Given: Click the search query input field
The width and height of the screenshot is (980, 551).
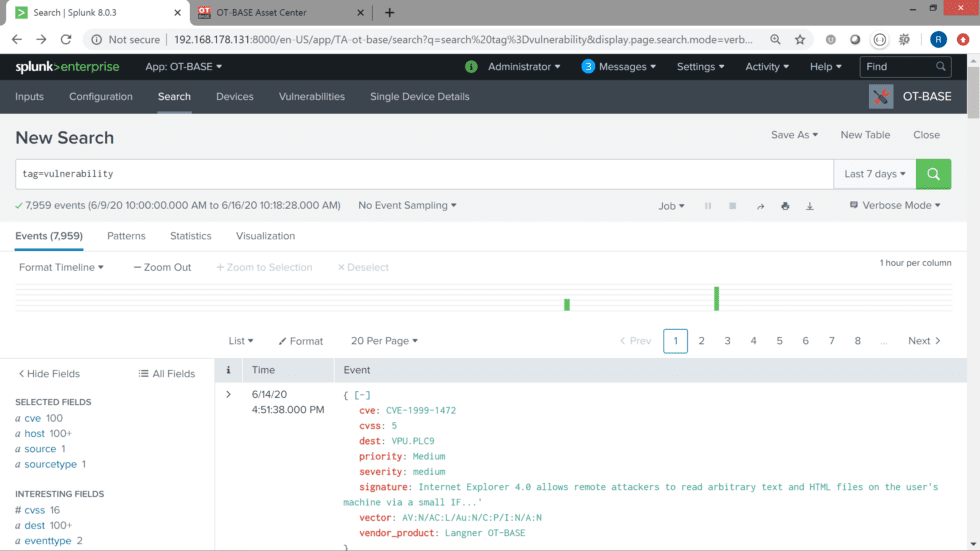Looking at the screenshot, I should (424, 174).
